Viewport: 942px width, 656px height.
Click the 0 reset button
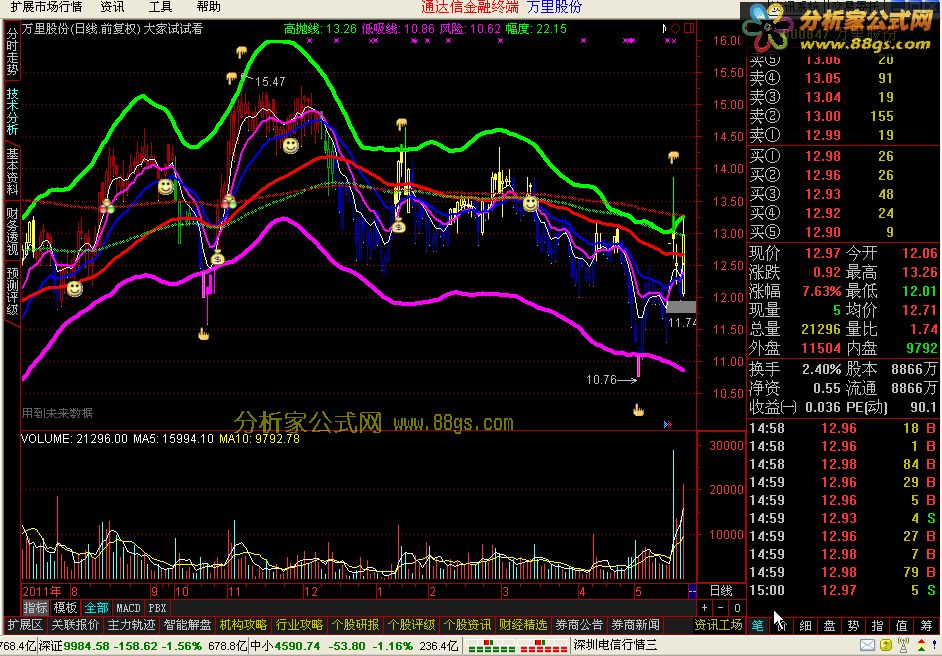737,608
